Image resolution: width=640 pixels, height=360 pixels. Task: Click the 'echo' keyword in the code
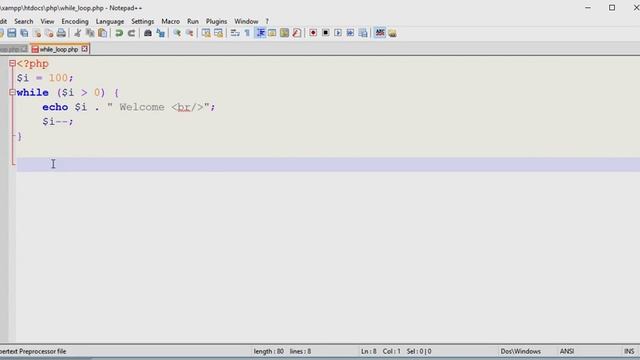click(55, 107)
